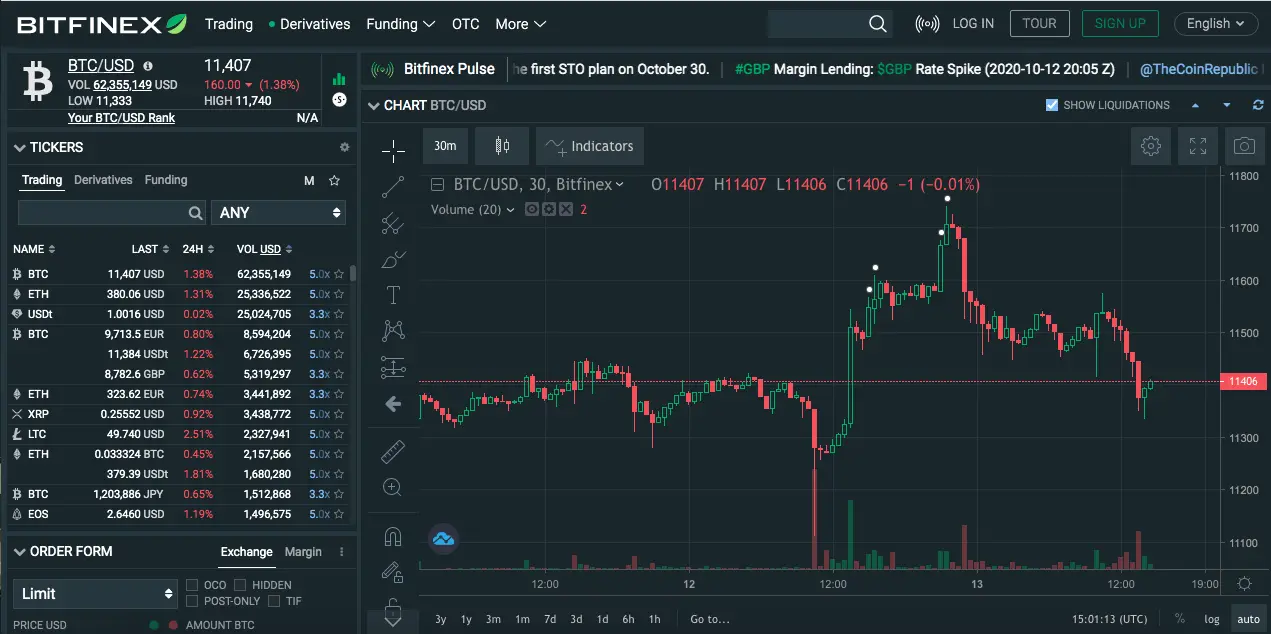This screenshot has height=634, width=1271.
Task: Refresh the chart with reload icon
Action: (1258, 105)
